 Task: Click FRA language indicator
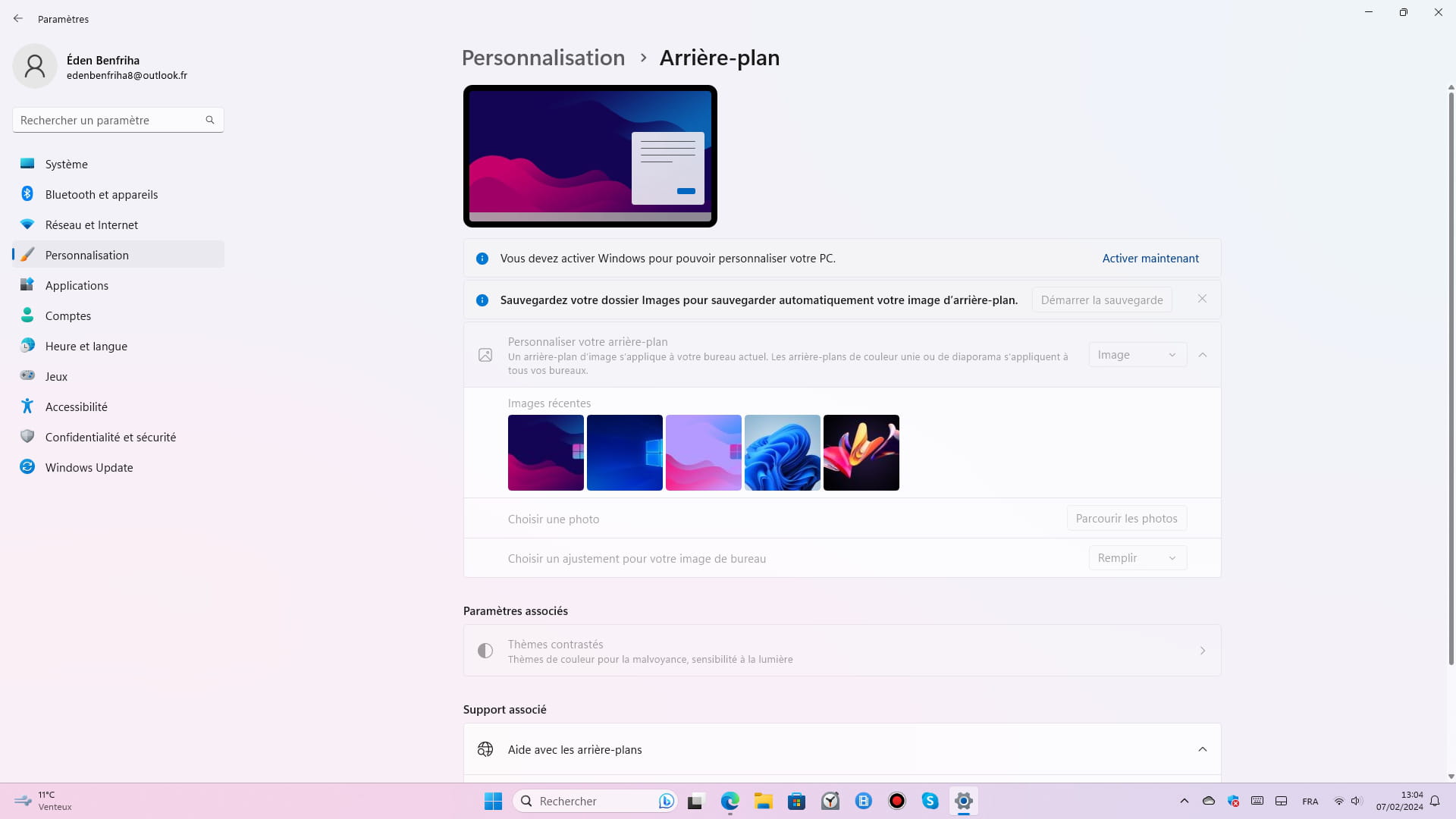(x=1310, y=802)
